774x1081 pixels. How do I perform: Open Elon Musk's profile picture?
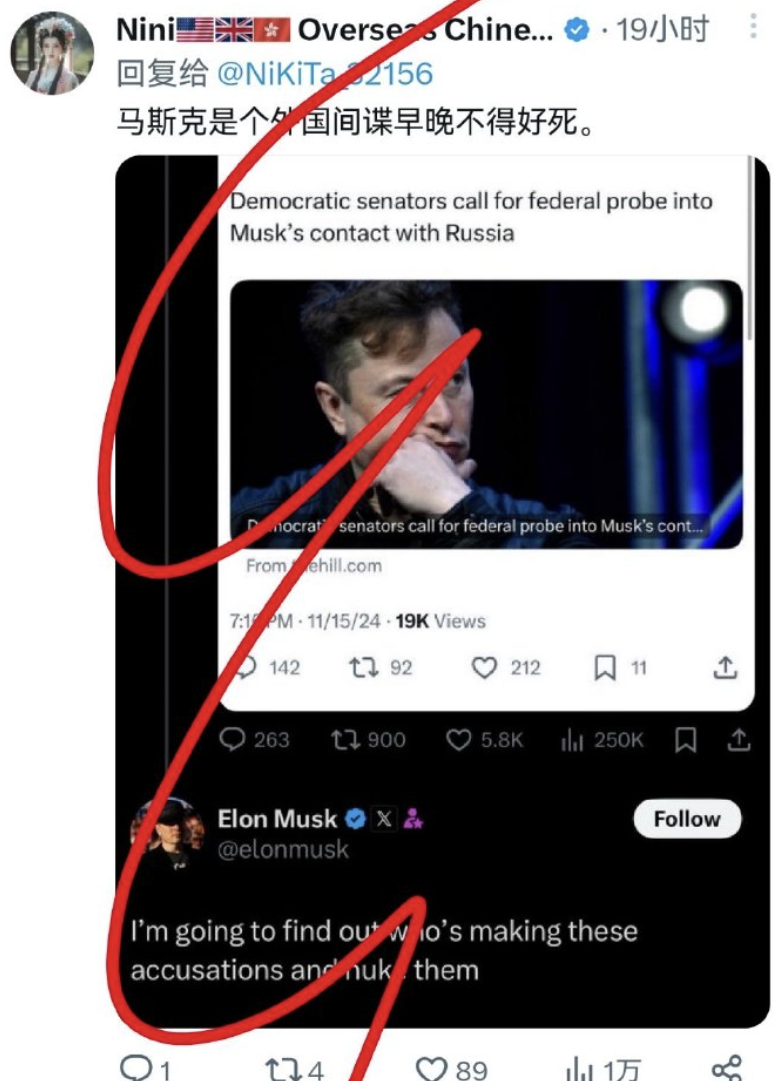(161, 833)
